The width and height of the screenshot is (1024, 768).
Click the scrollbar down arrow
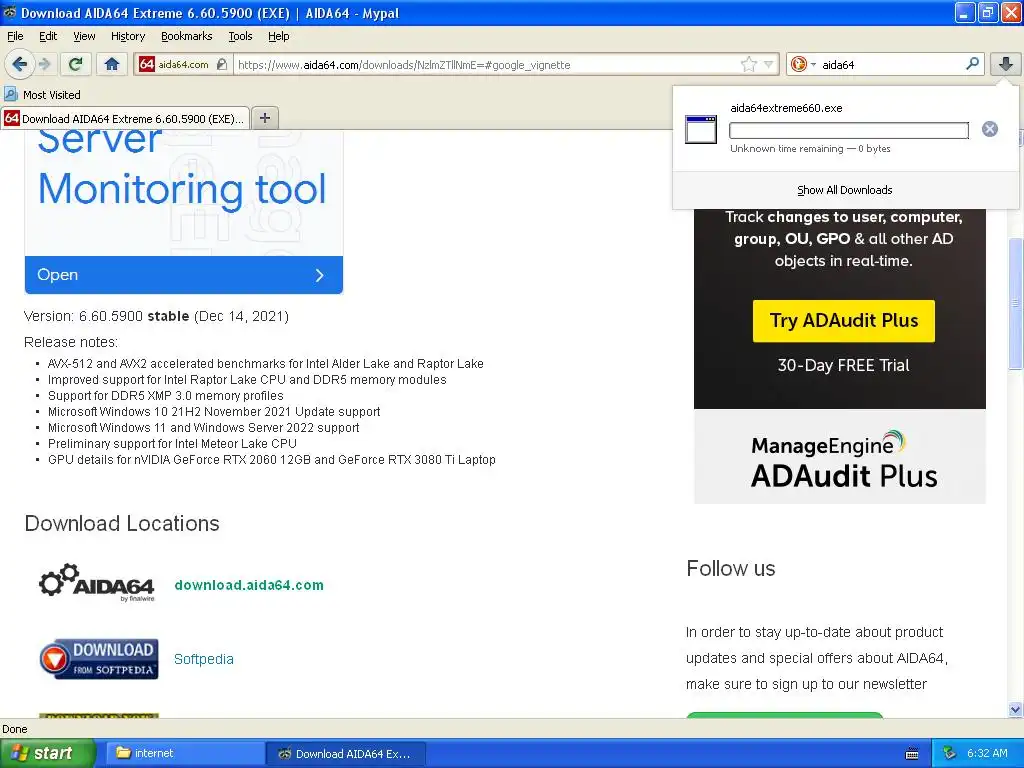pyautogui.click(x=1015, y=709)
